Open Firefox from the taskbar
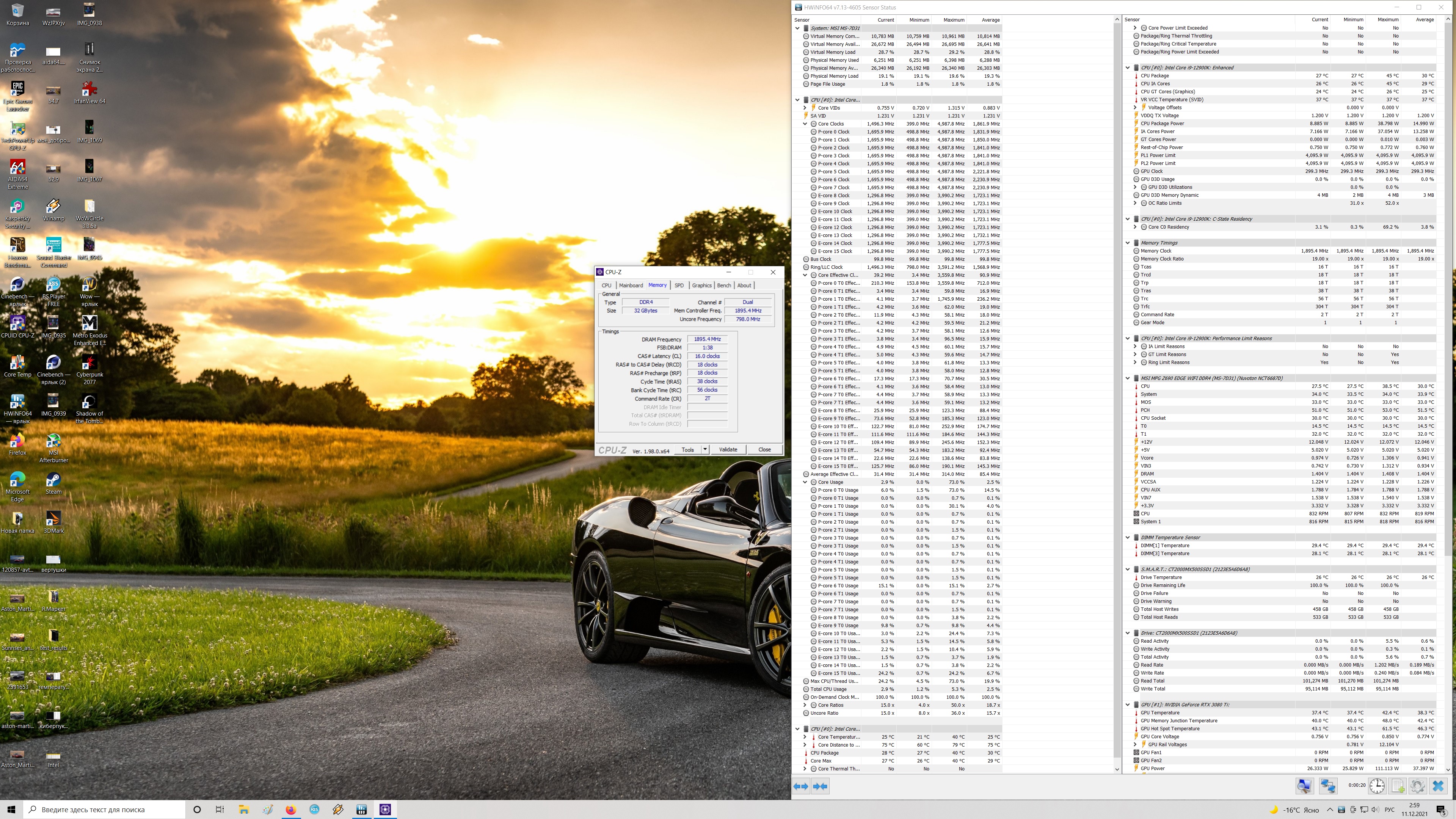Viewport: 1456px width, 819px height. tap(290, 810)
